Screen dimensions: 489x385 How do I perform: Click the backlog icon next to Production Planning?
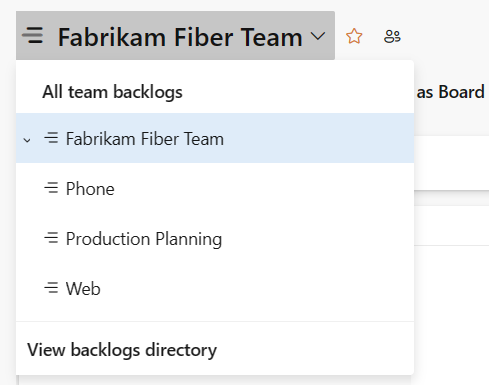tap(51, 238)
